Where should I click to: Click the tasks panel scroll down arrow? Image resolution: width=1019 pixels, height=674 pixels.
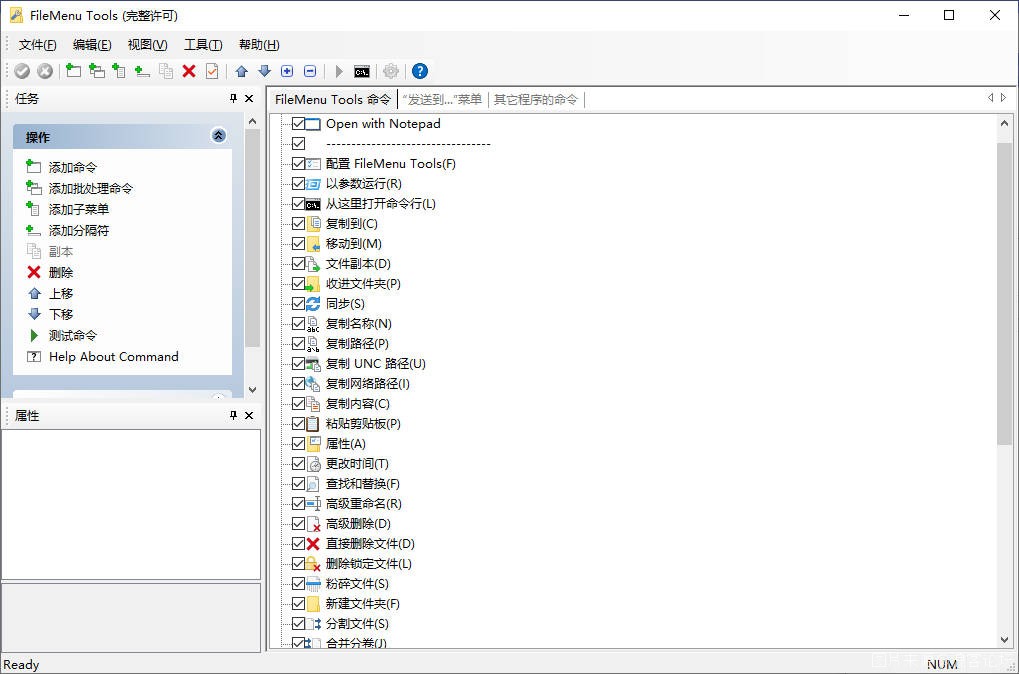tap(252, 390)
